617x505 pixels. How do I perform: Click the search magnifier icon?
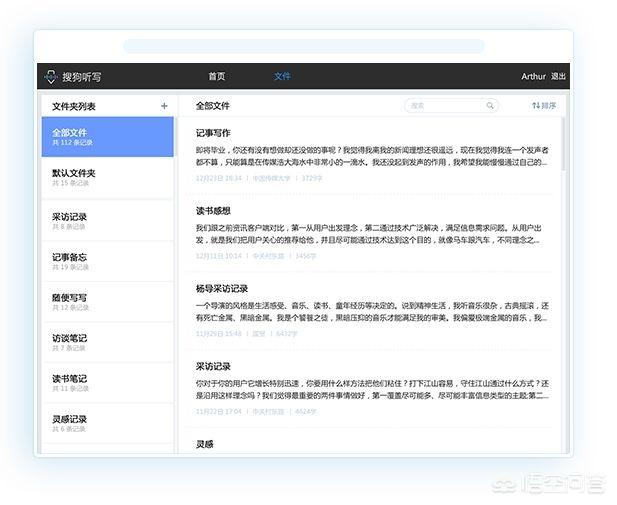(490, 105)
